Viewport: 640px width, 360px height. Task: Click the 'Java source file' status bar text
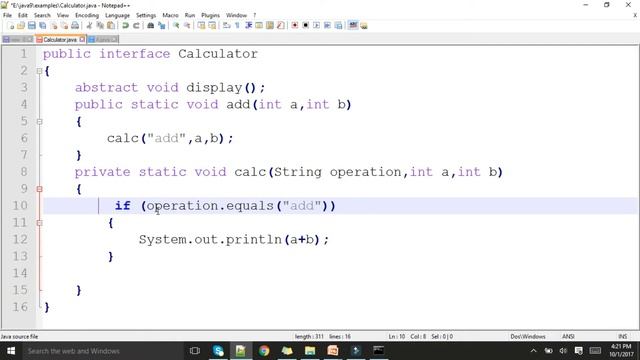click(19, 337)
